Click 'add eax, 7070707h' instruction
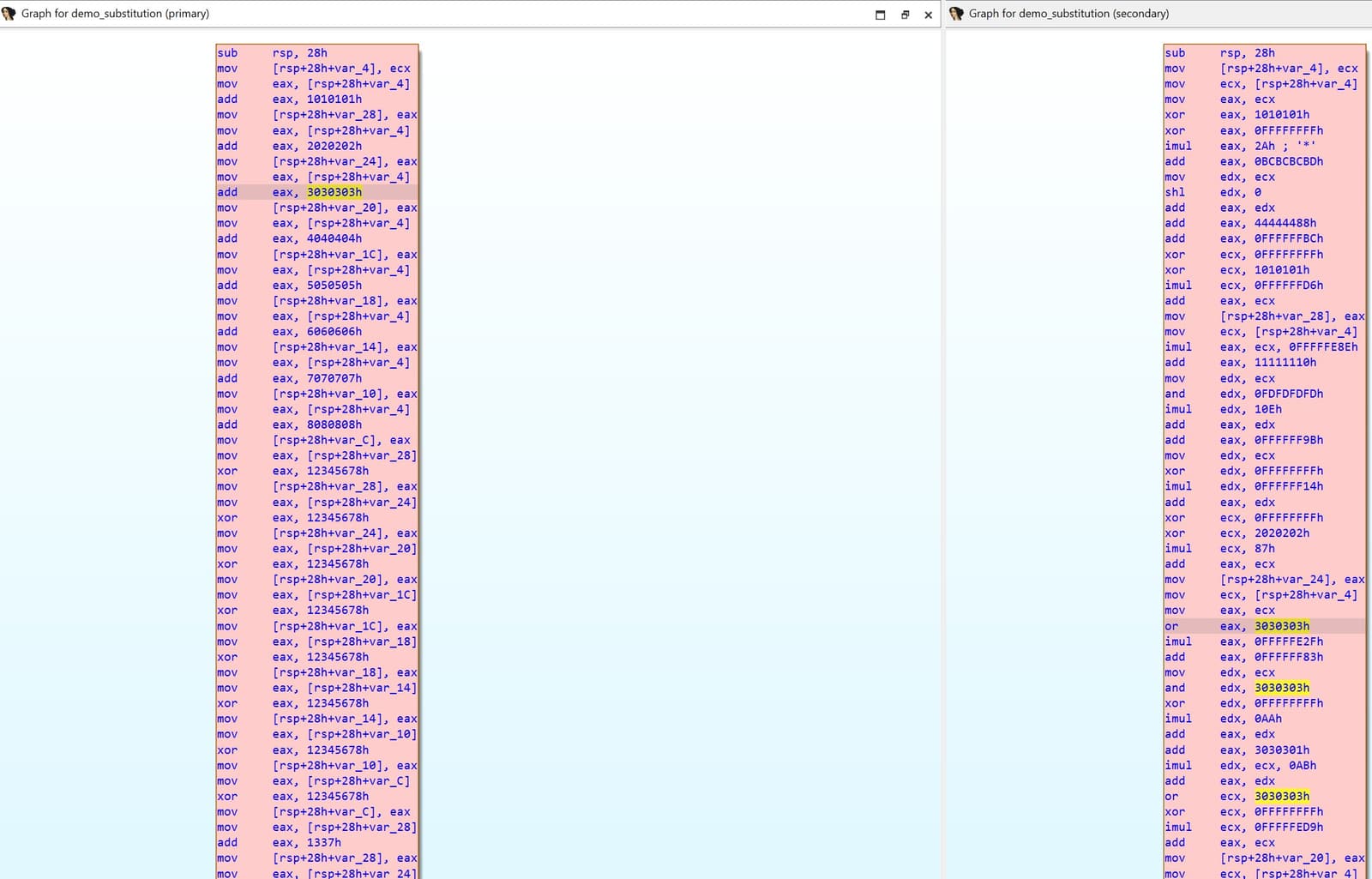The image size is (1372, 879). [x=290, y=378]
